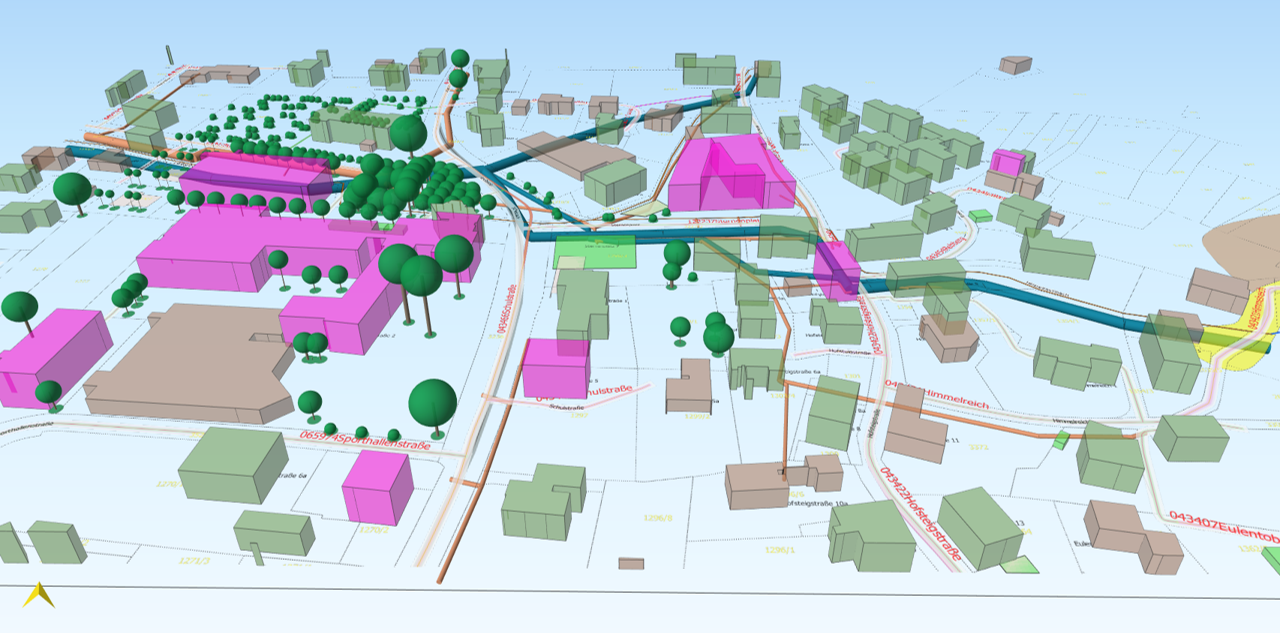Screen dimensions: 1280x633
Task: Select the small magenta building on the right edge
Action: coord(1005,158)
